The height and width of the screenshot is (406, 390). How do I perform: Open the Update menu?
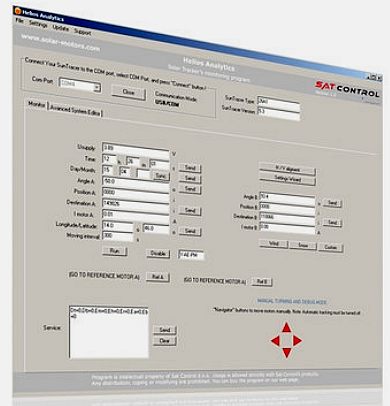[60, 28]
